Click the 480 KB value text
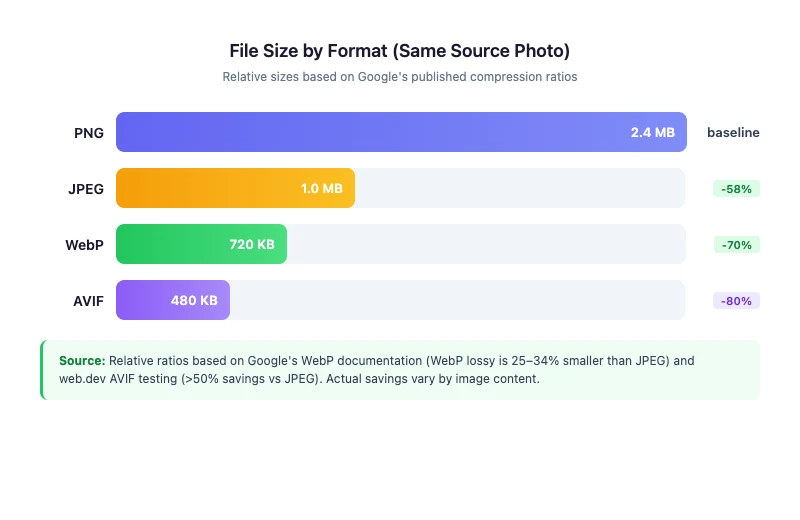 pyautogui.click(x=194, y=300)
